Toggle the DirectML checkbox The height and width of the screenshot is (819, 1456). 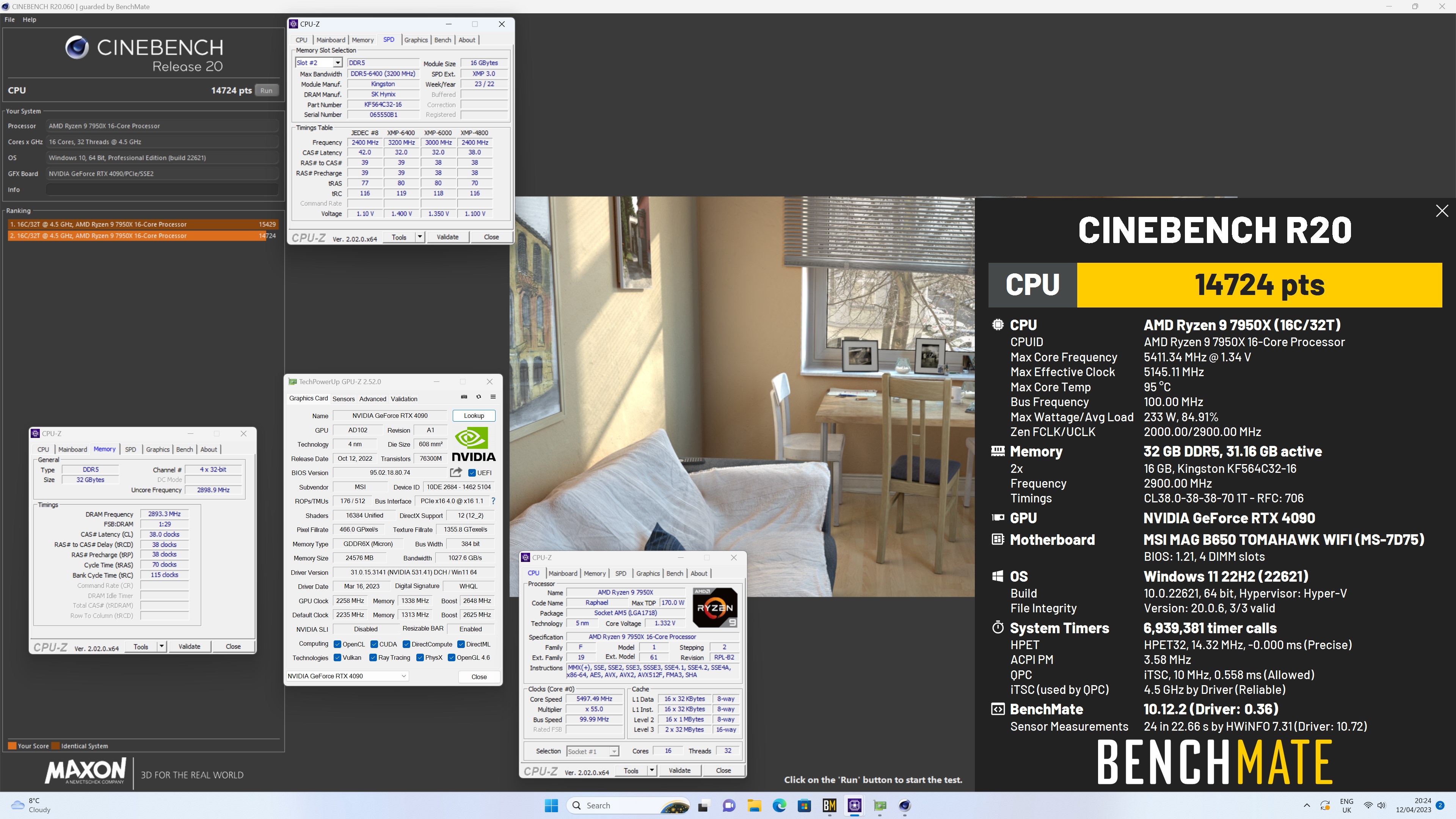[x=461, y=644]
